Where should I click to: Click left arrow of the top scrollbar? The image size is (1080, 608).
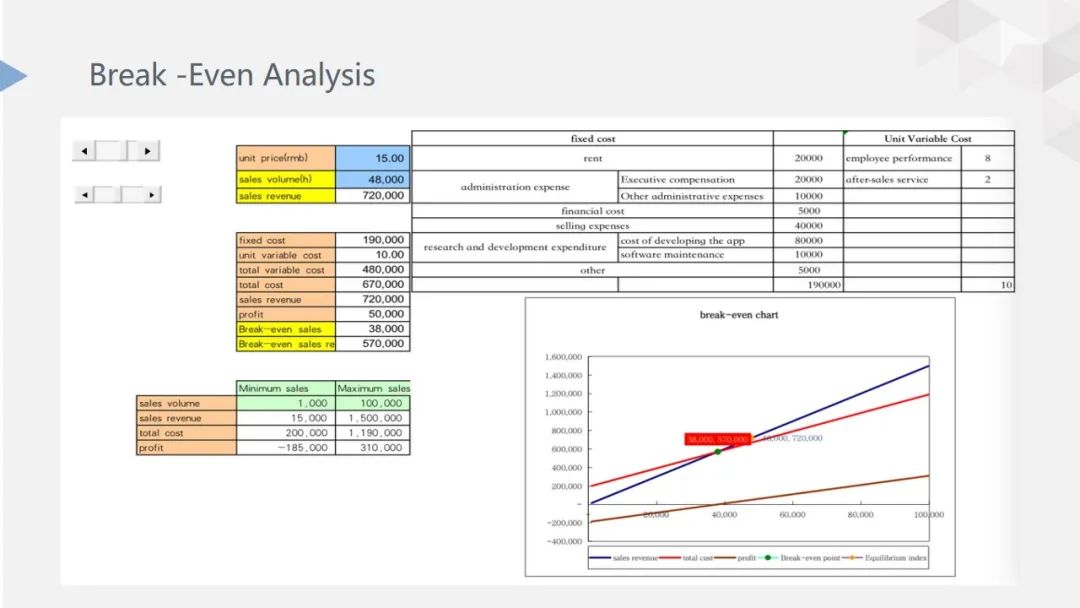[x=84, y=151]
